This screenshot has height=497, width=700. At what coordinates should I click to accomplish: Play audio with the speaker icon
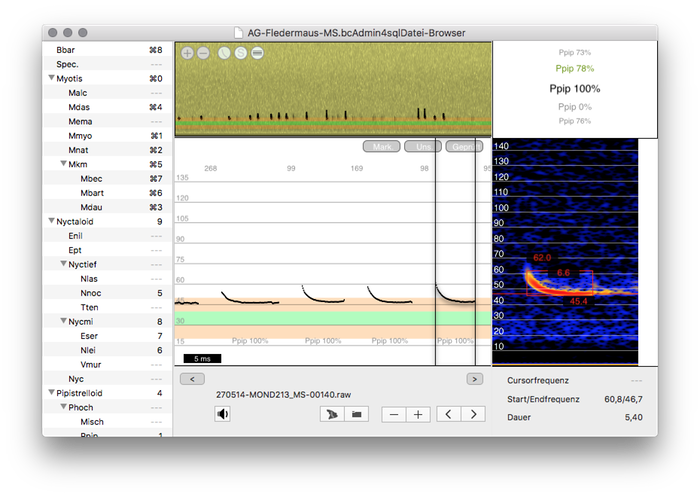[x=223, y=414]
